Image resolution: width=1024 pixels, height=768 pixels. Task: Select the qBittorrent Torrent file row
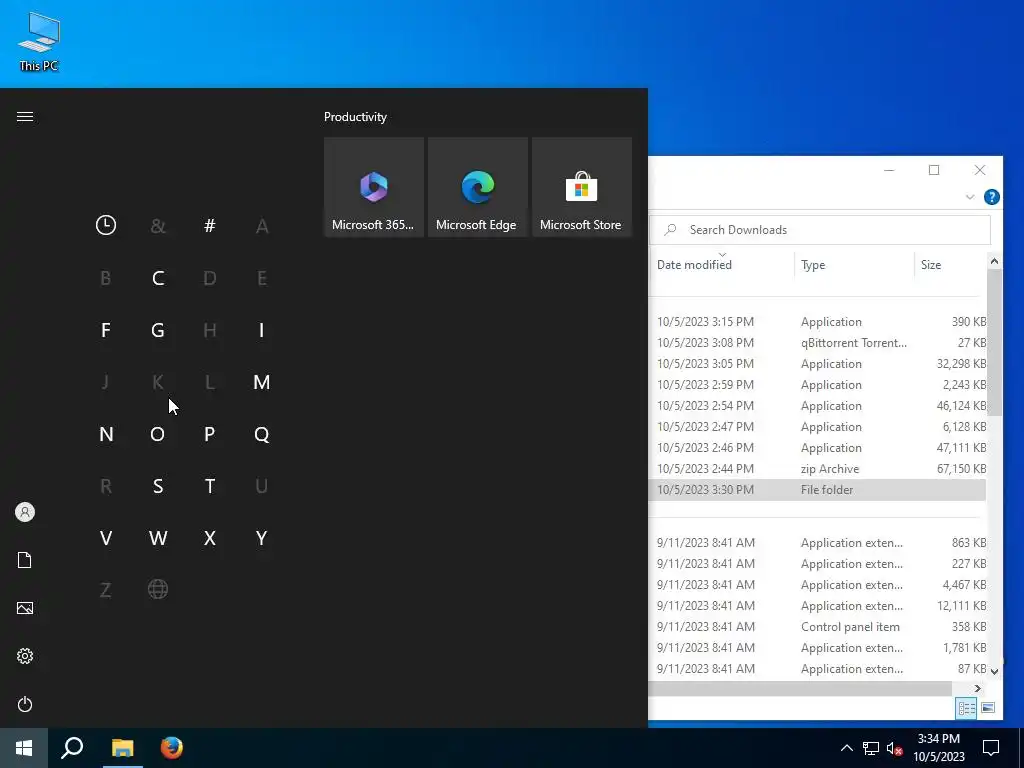coord(818,343)
